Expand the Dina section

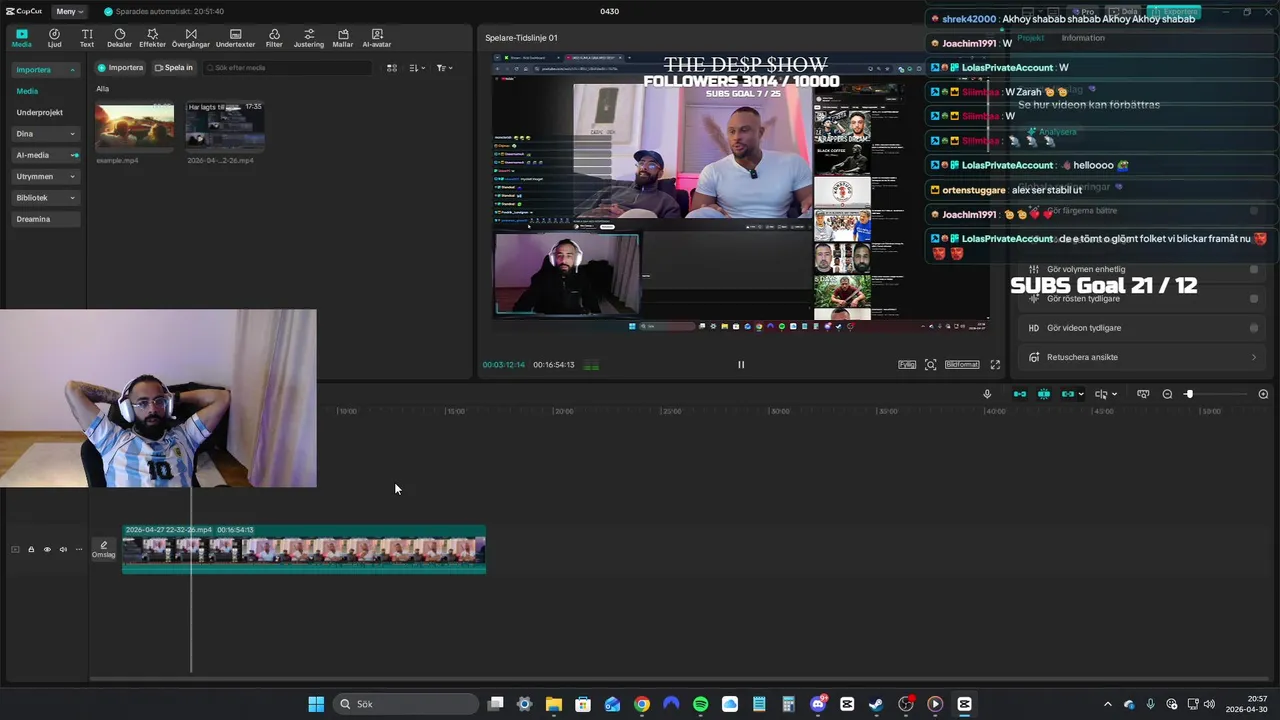[x=72, y=134]
